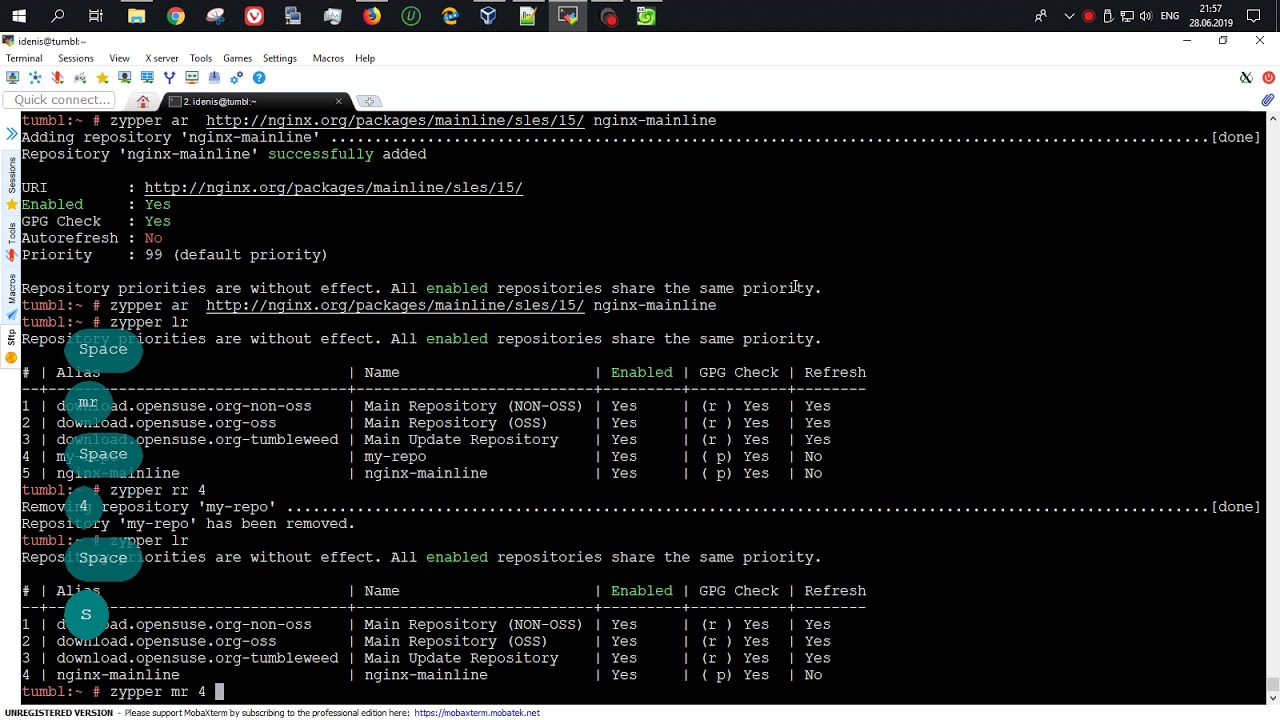
Task: Click the nginx URL in second zypper ar command
Action: pyautogui.click(x=395, y=306)
